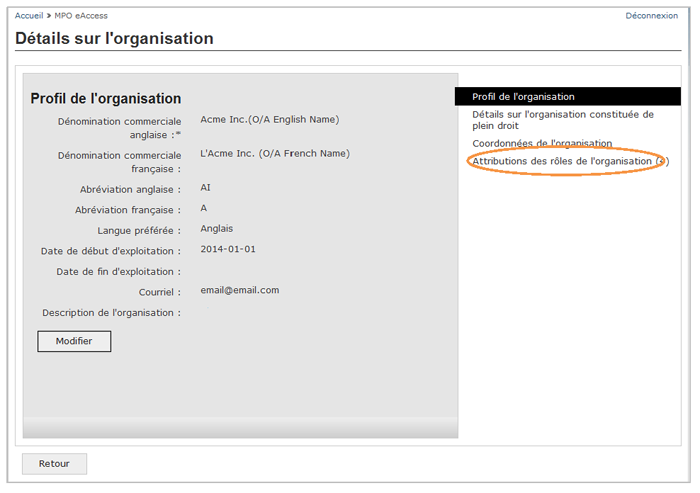Screen dimensions: 700x493
Task: Open the MPO eAccess breadcrumb
Action: (81, 16)
